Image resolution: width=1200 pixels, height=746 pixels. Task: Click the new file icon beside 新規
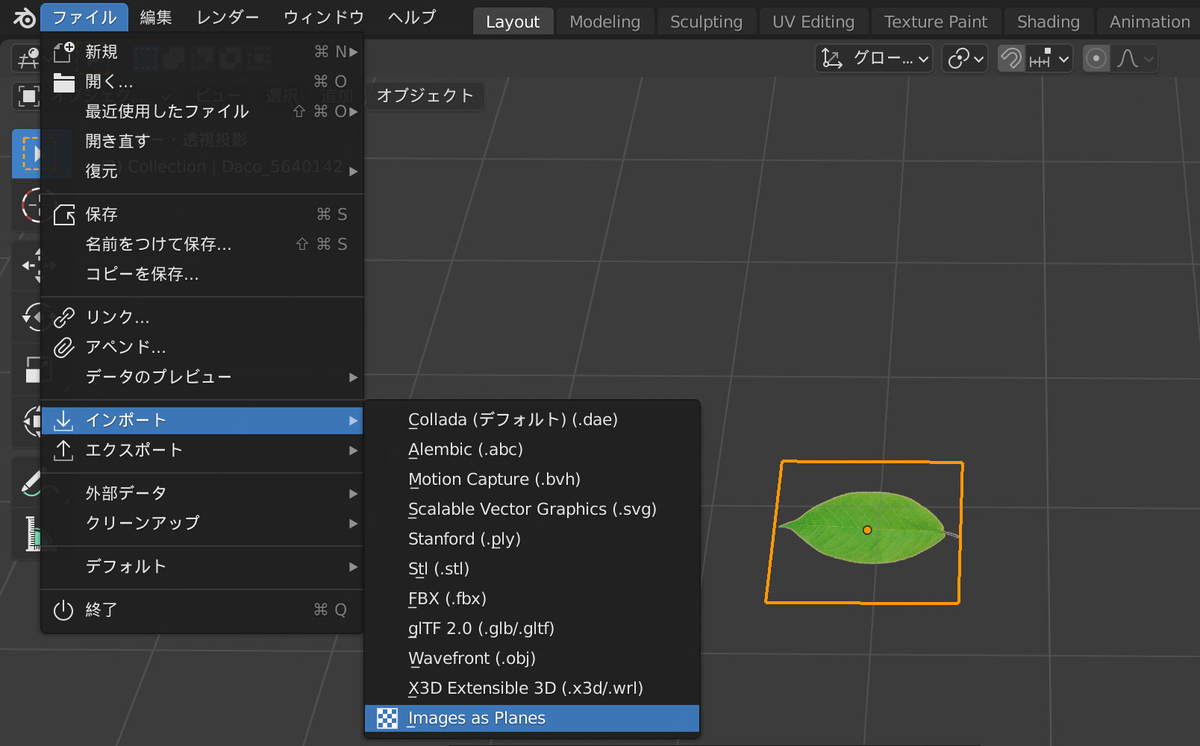[x=64, y=52]
